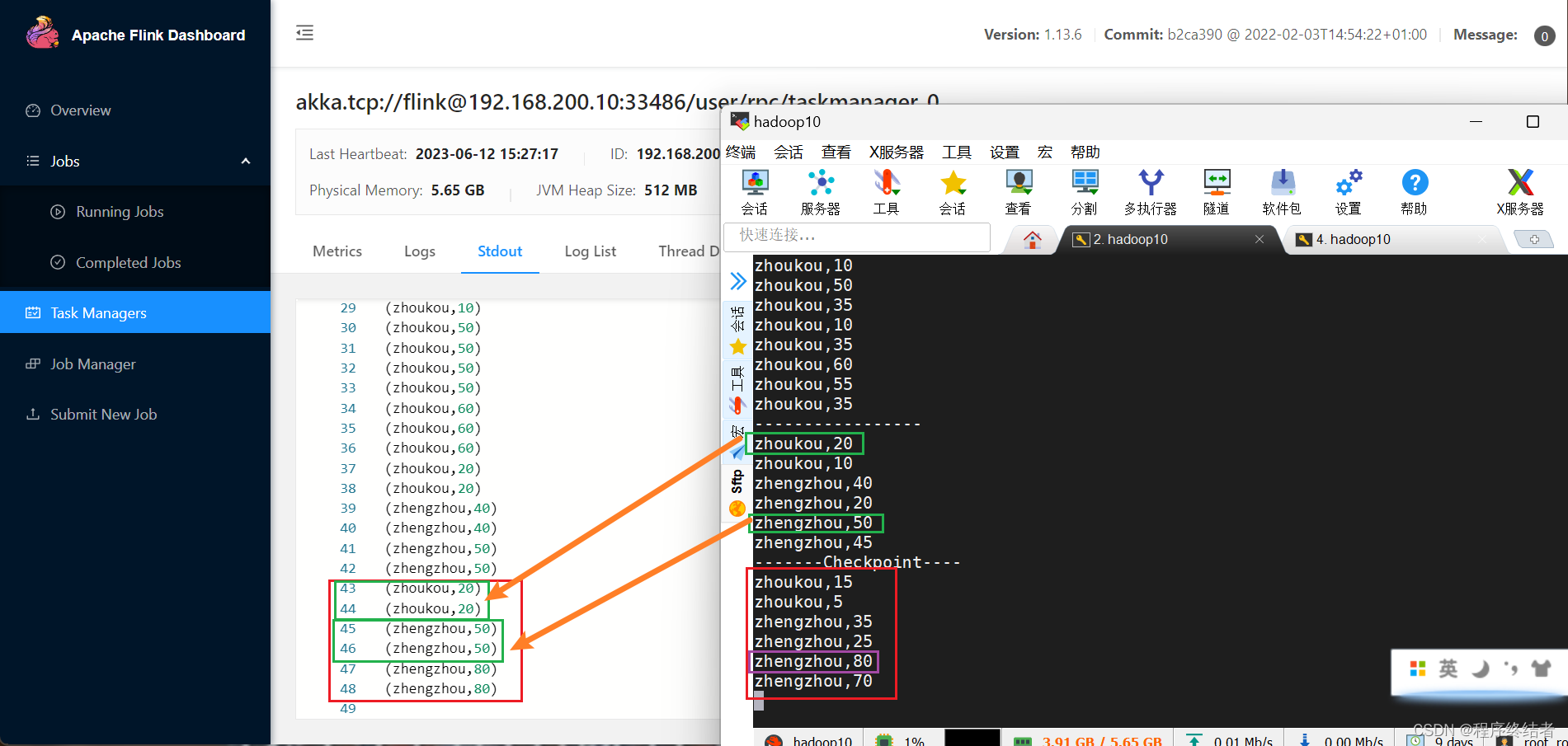Click the colorful grid icon in IME toolbar
The width and height of the screenshot is (1568, 746).
1418,669
